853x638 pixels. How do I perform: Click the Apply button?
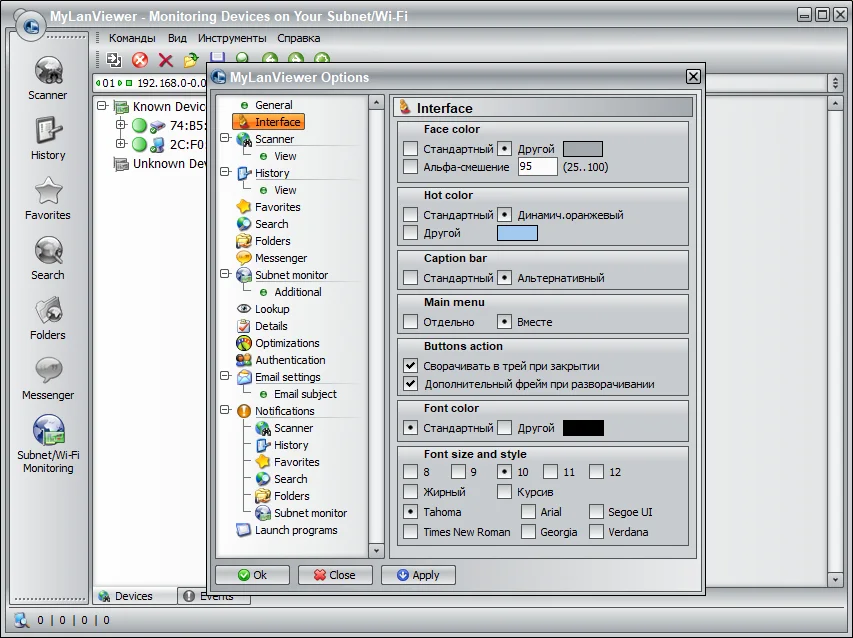(418, 575)
